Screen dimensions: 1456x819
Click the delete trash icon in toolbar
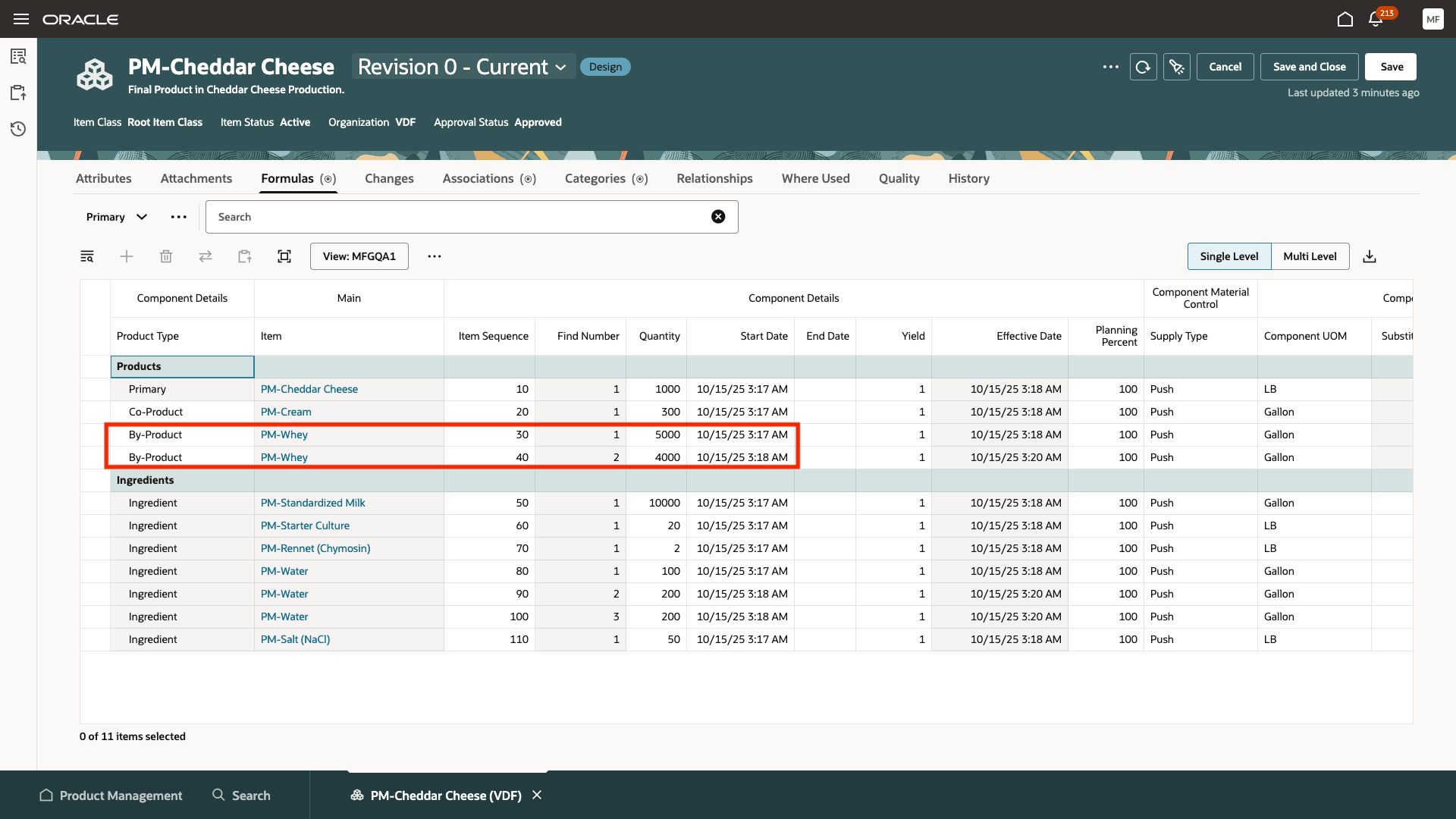(166, 256)
